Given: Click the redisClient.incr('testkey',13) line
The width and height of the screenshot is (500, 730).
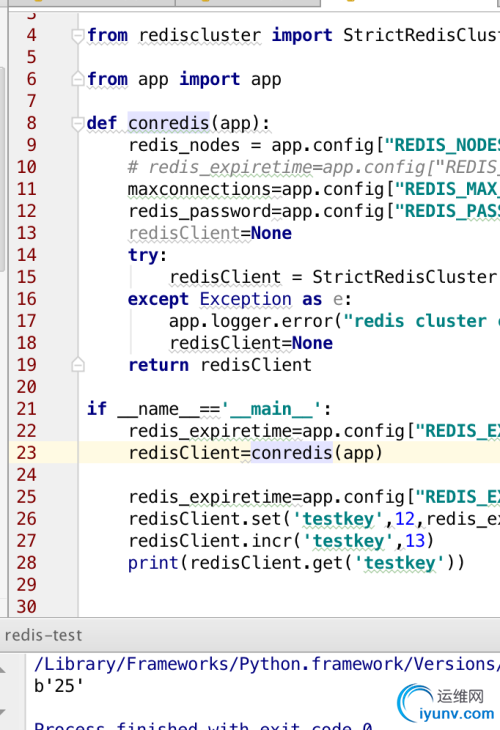Looking at the screenshot, I should click(x=281, y=541).
